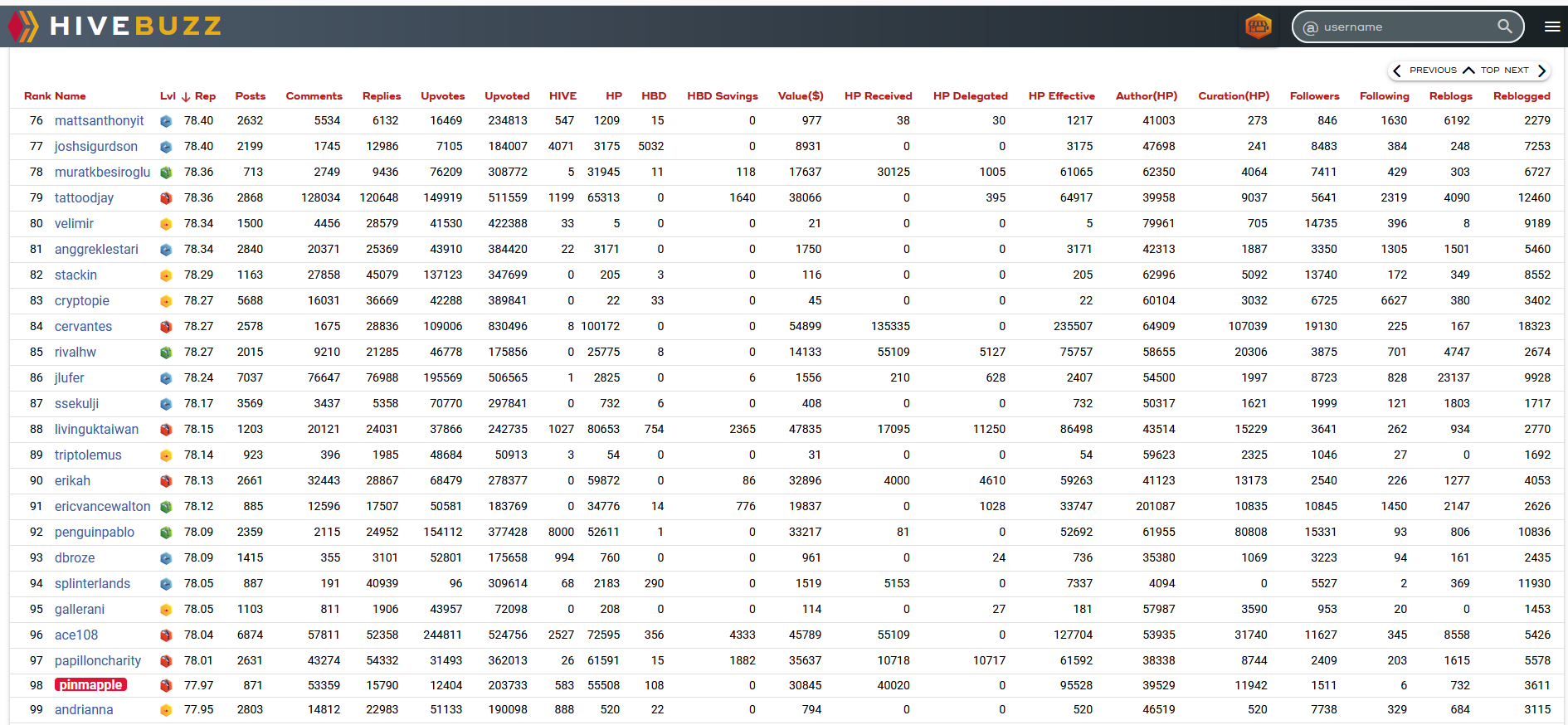This screenshot has height=725, width=1568.
Task: Click level badge for stackin
Action: point(166,275)
